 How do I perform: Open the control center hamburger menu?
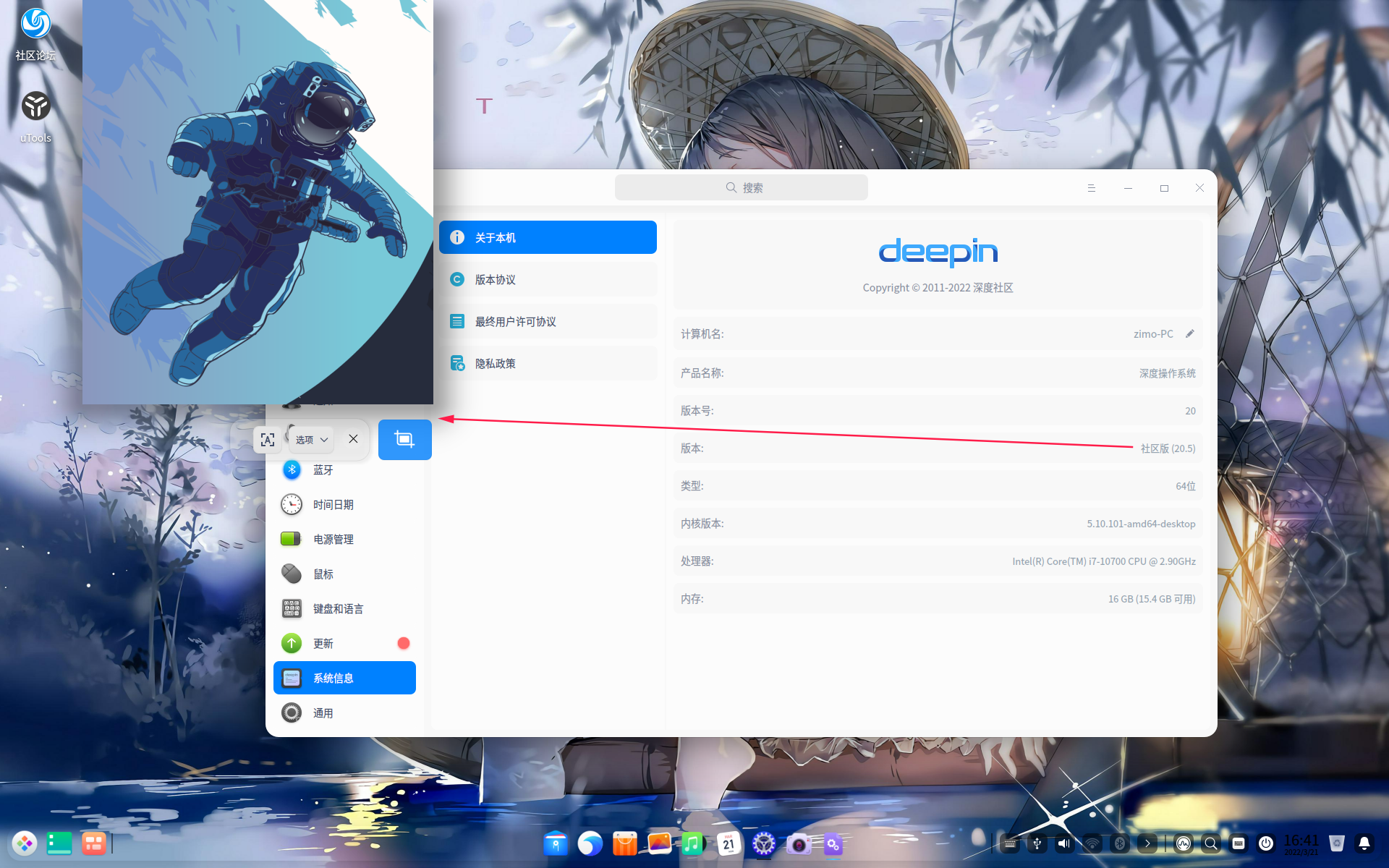point(1091,188)
